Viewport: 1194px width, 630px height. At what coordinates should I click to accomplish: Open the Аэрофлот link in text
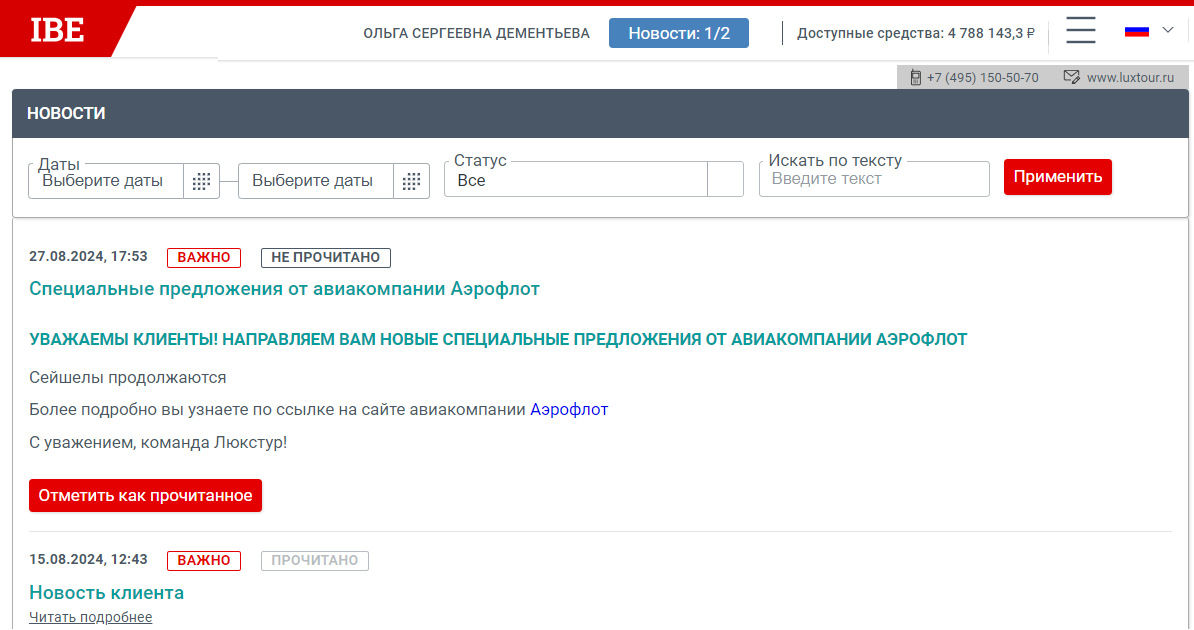(x=569, y=409)
